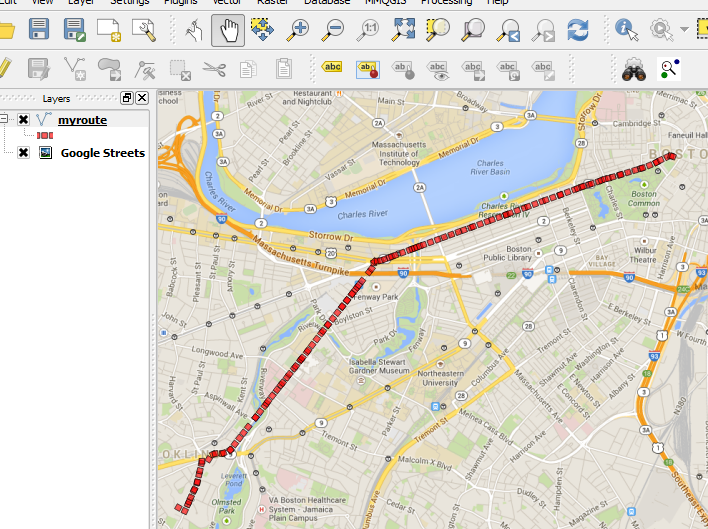Viewport: 708px width, 529px height.
Task: Select the Move Feature tool
Action: click(109, 69)
